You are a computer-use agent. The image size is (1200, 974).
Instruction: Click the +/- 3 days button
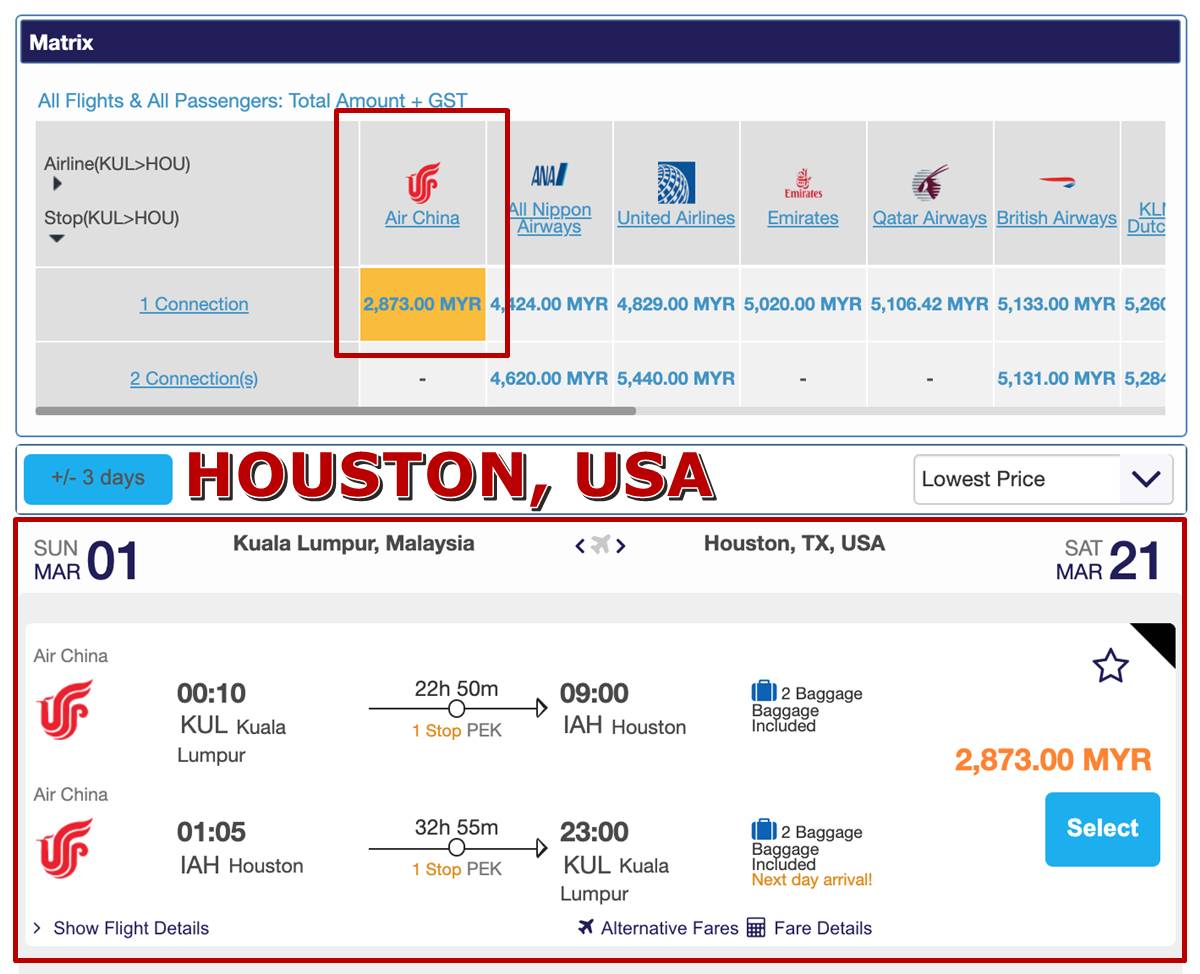point(98,478)
